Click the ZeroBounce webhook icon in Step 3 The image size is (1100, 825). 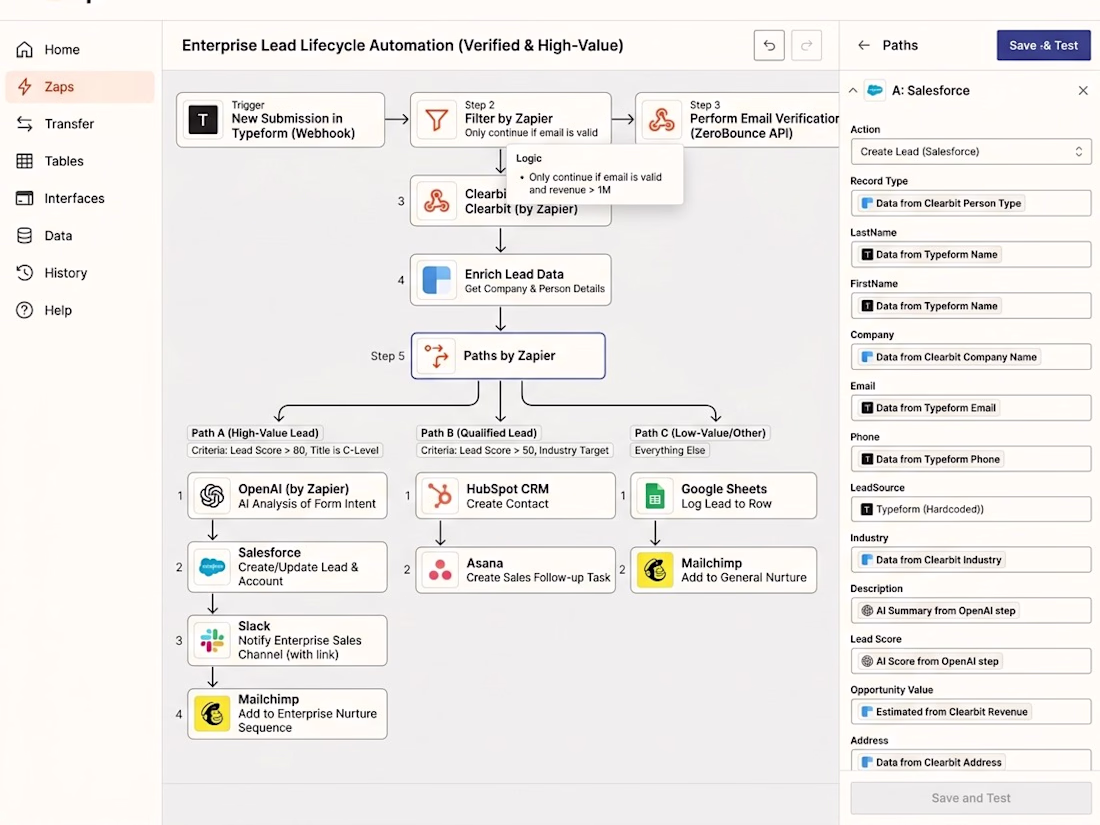[661, 120]
